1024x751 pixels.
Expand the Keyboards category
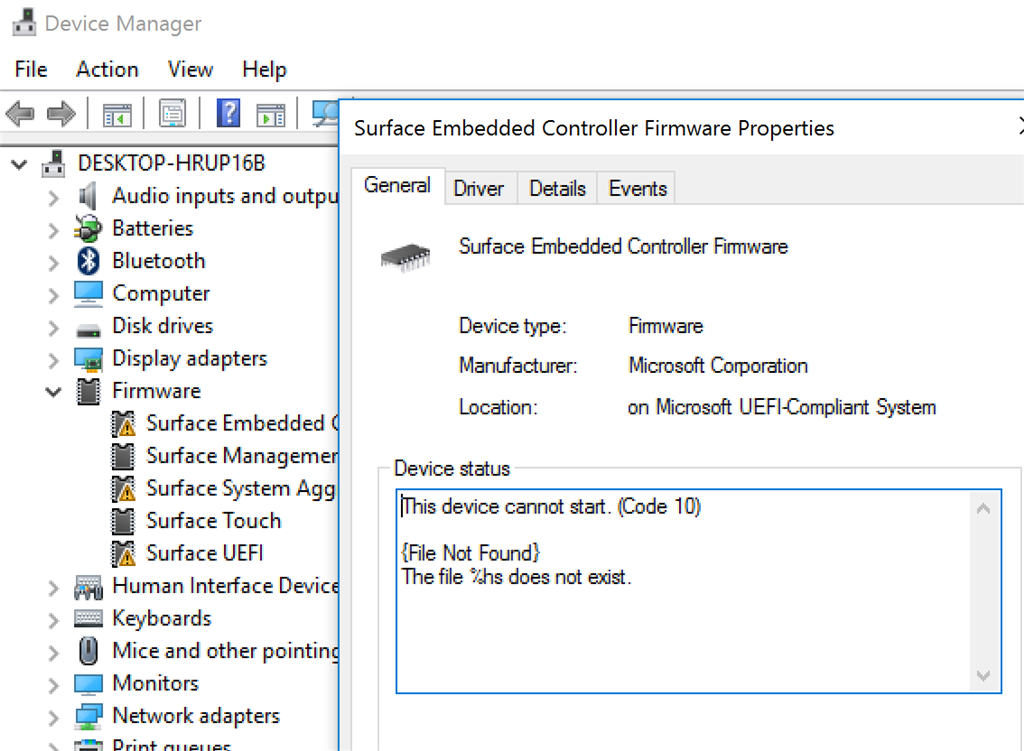pyautogui.click(x=54, y=620)
